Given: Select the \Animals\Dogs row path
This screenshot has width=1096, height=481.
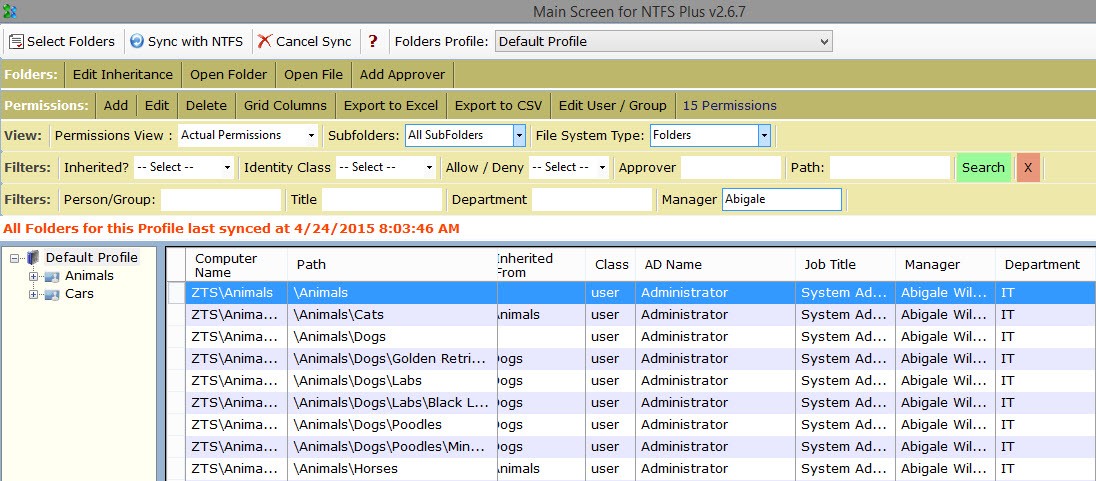Looking at the screenshot, I should [x=340, y=337].
